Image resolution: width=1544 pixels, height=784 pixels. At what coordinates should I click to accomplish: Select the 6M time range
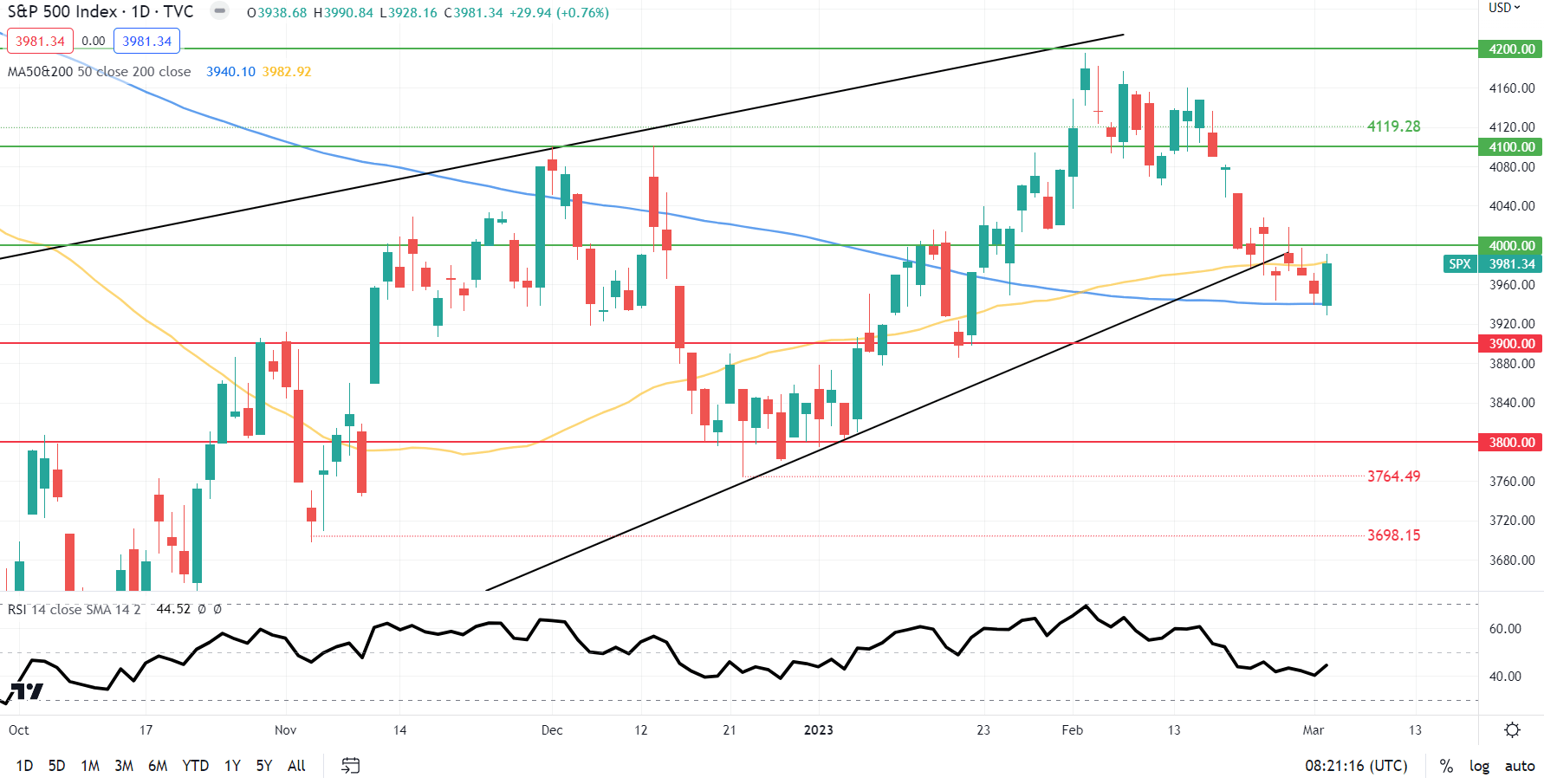(x=158, y=766)
